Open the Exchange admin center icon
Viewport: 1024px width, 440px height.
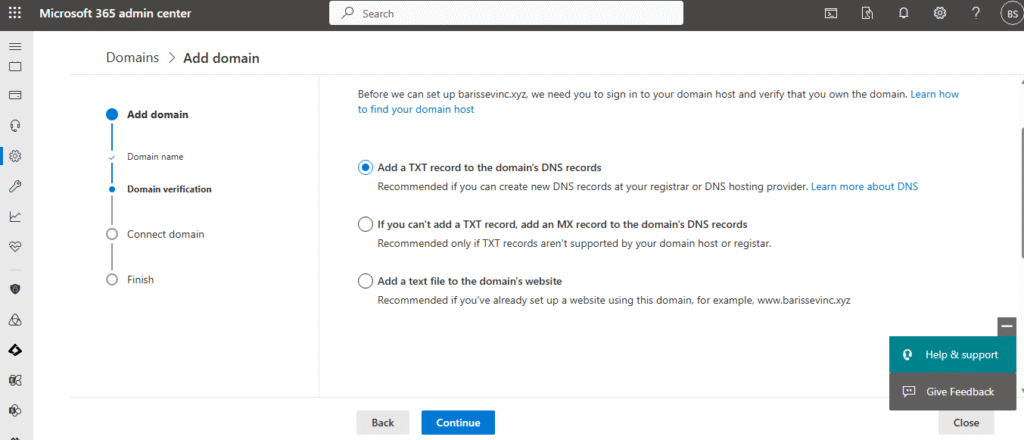15,380
